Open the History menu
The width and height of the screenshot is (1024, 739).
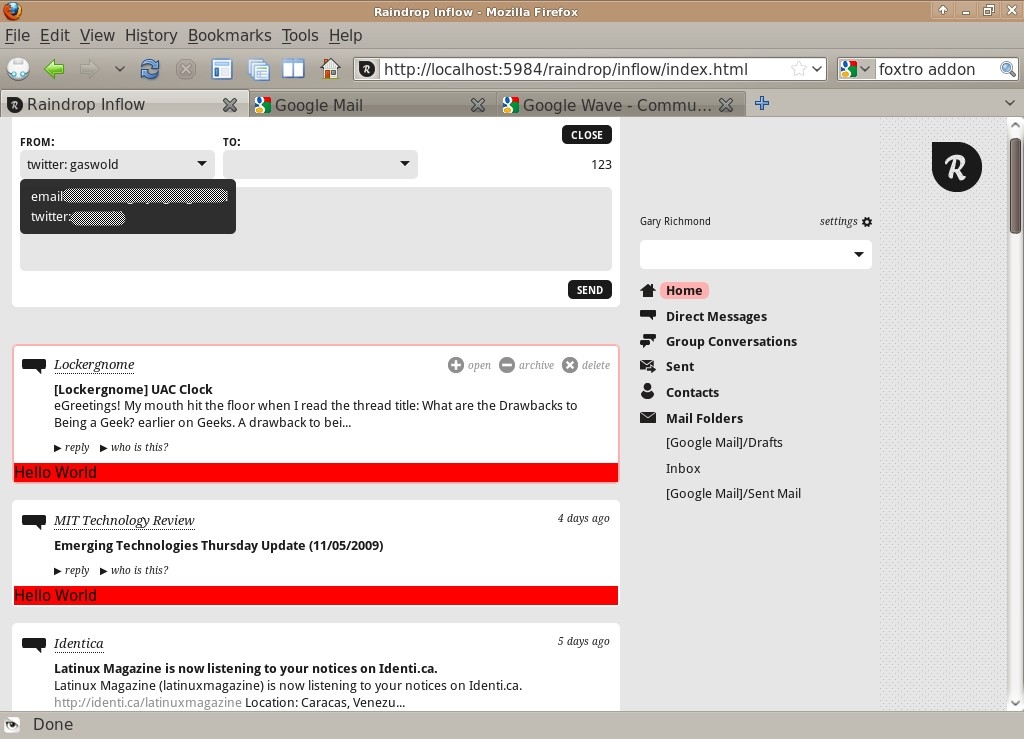[151, 35]
